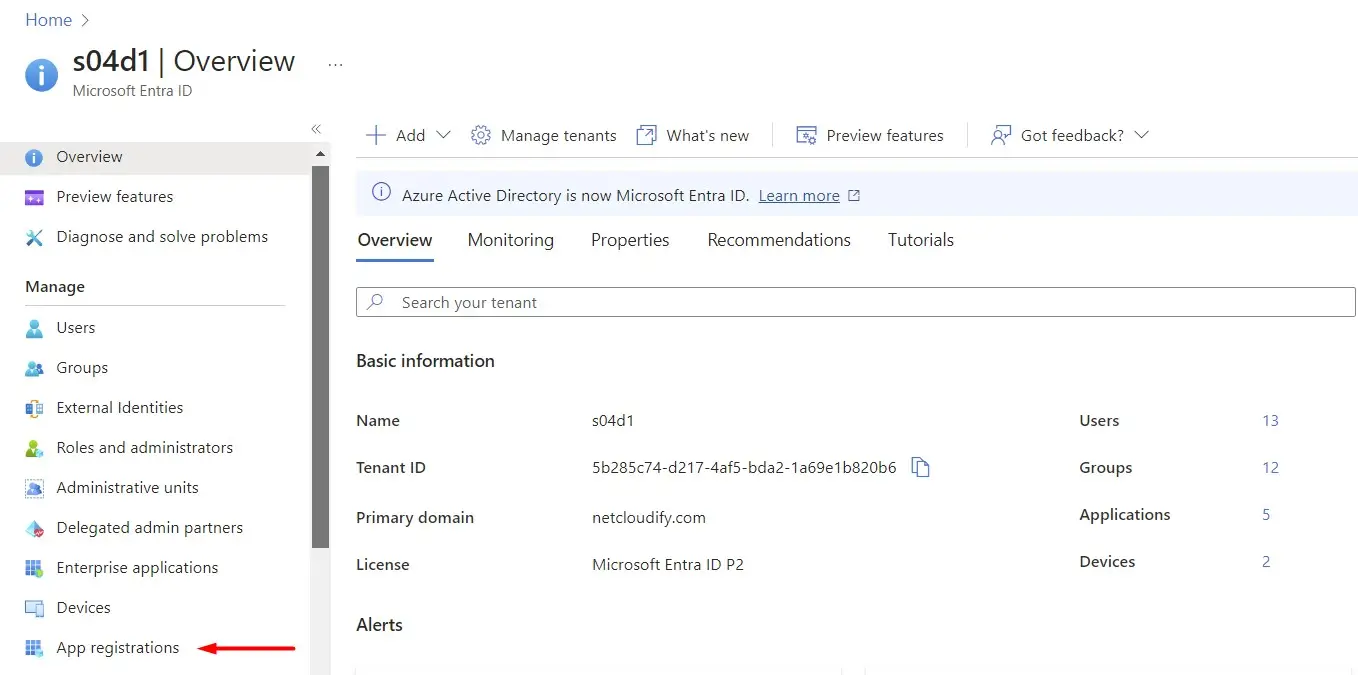
Task: Click the Manage tenants gear icon
Action: click(481, 135)
